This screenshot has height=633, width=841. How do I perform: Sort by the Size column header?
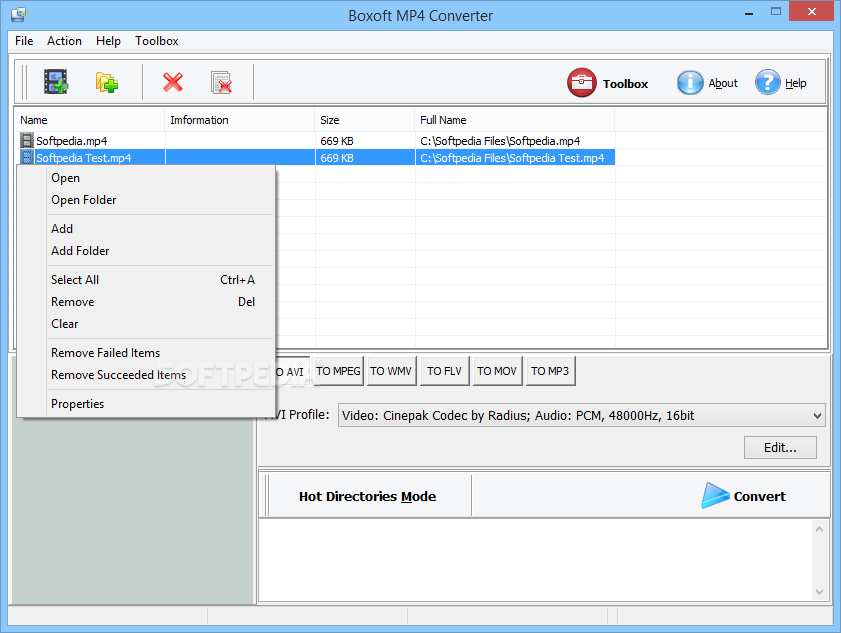pos(365,120)
